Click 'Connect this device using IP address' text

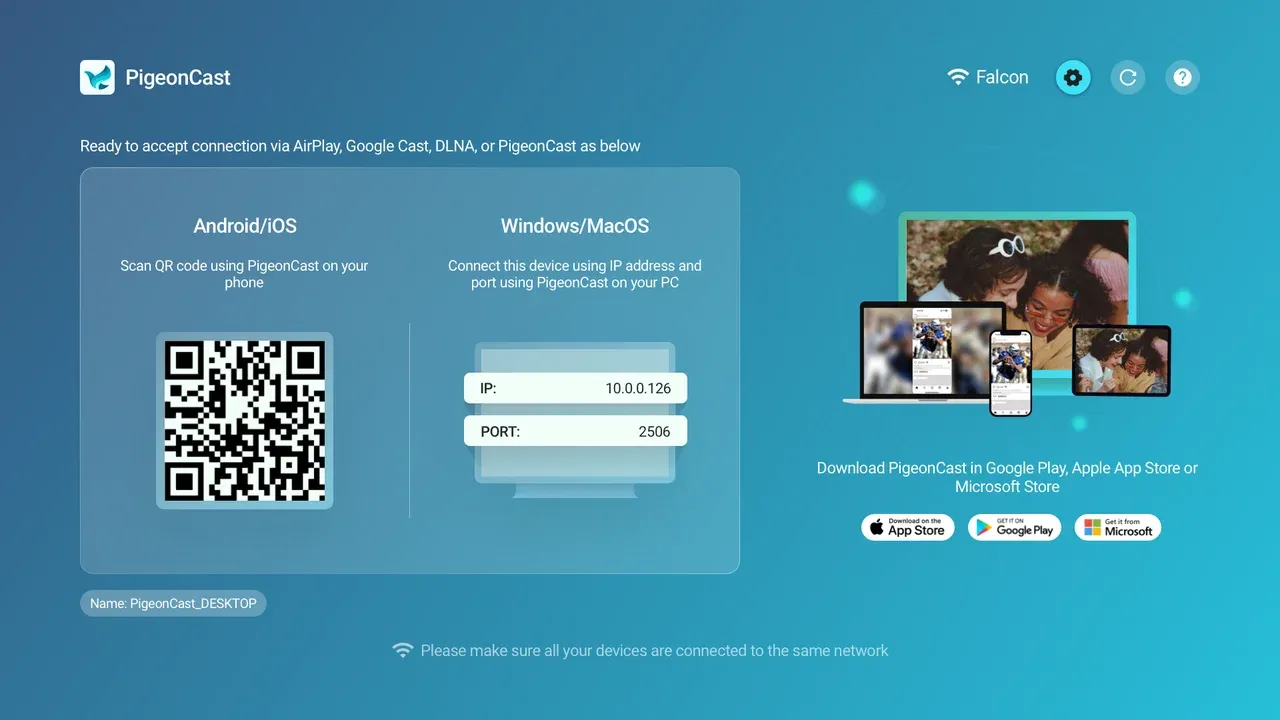[575, 274]
